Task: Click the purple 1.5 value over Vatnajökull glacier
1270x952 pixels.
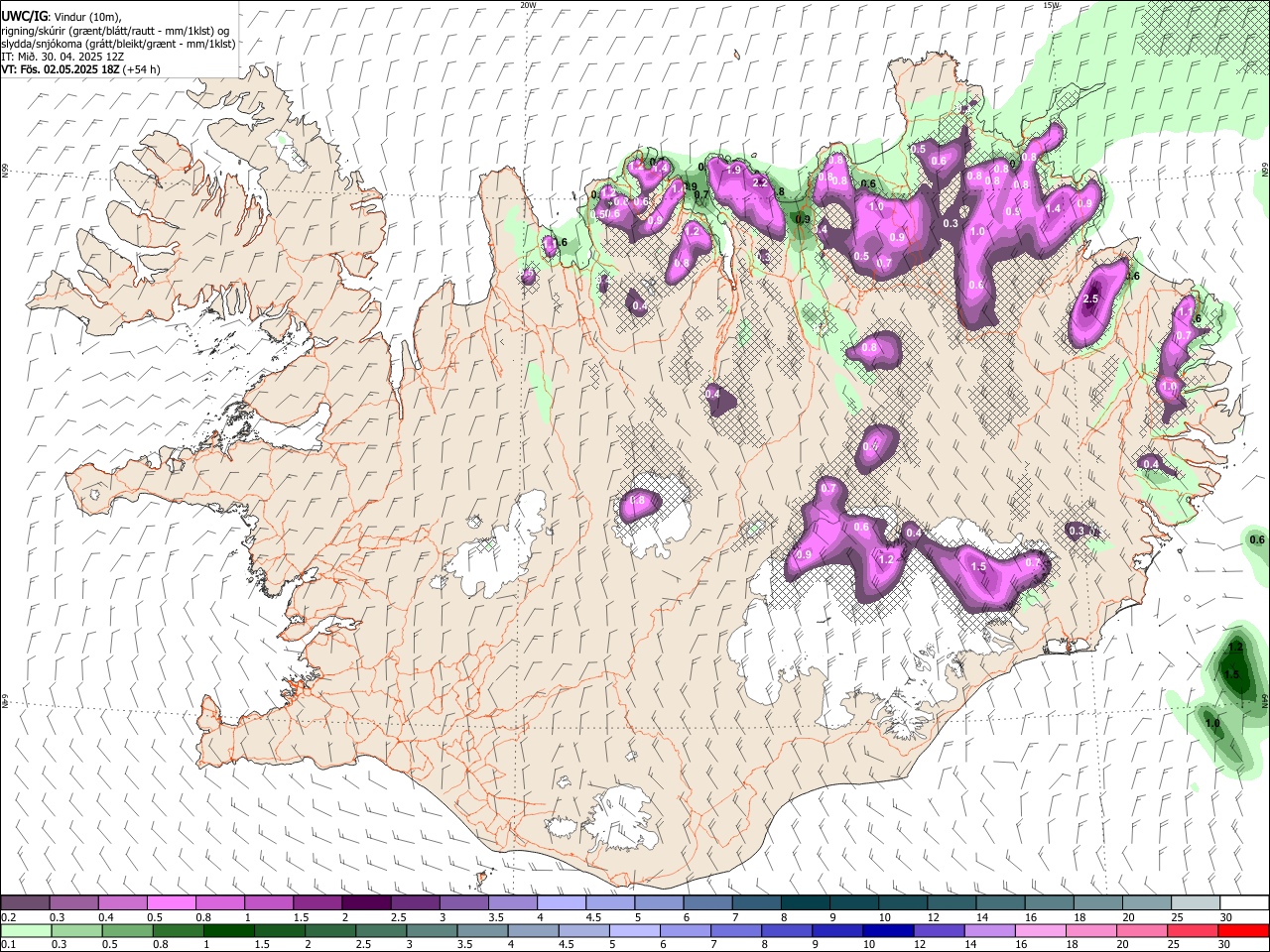Action: pyautogui.click(x=978, y=566)
